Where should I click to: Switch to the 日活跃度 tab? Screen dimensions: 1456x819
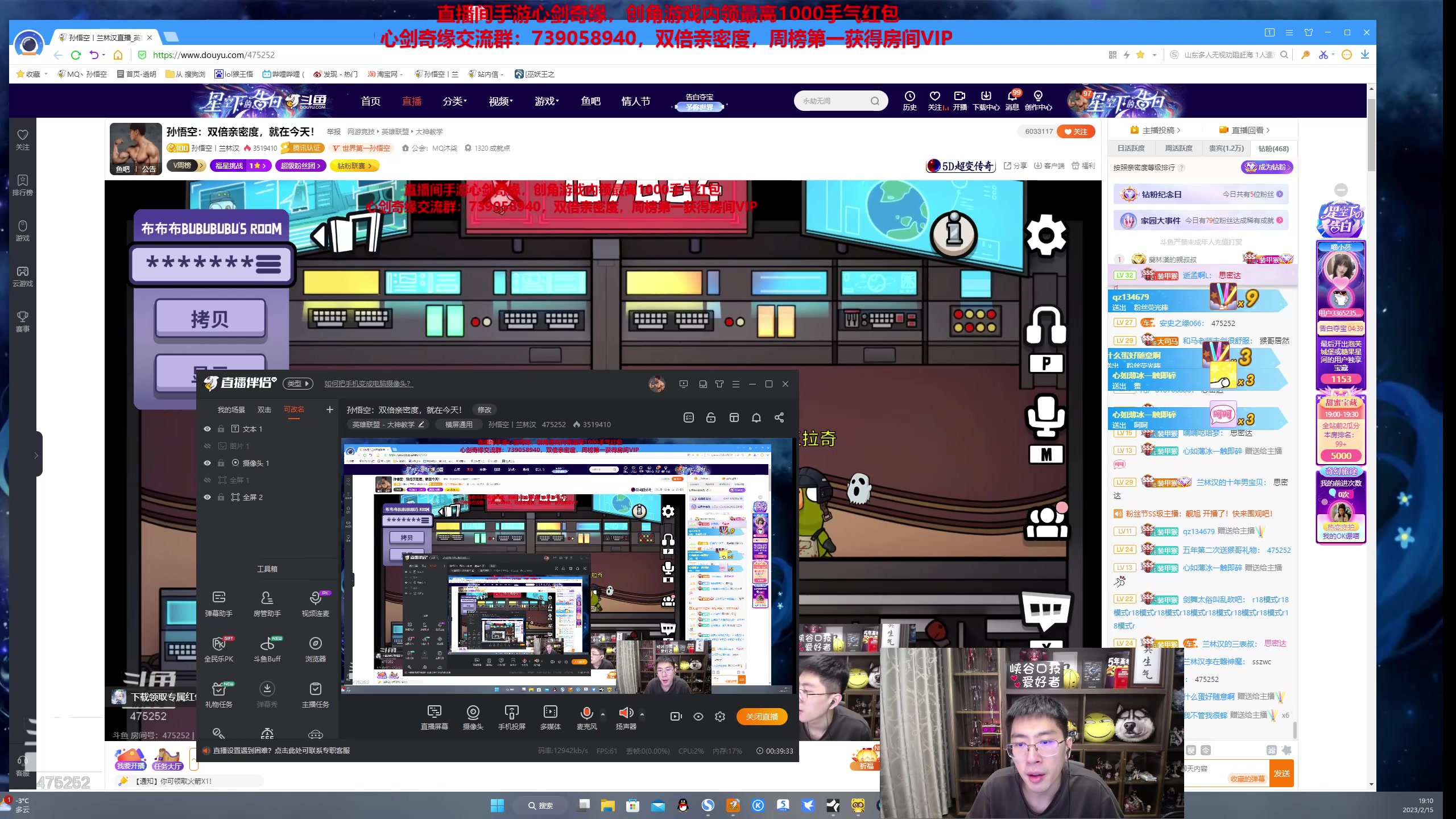tap(1131, 148)
